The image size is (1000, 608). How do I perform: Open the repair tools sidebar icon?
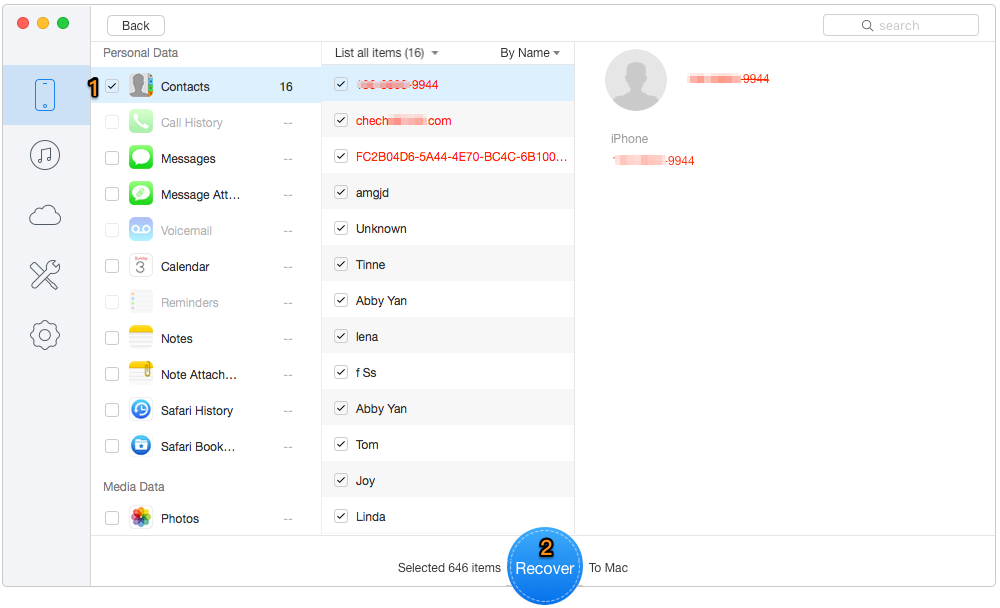click(45, 275)
